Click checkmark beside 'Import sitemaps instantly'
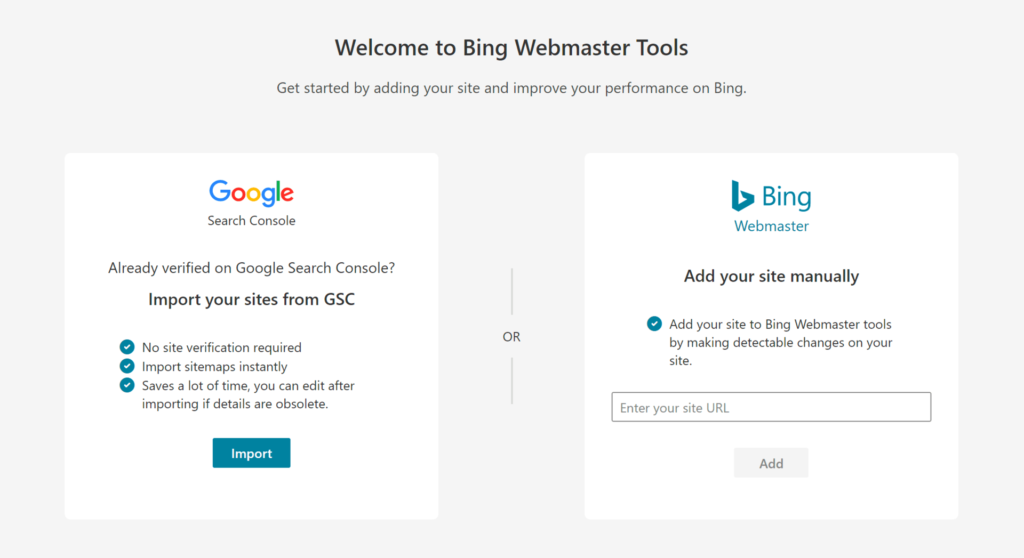Screen dimensions: 1024x558 coord(127,366)
